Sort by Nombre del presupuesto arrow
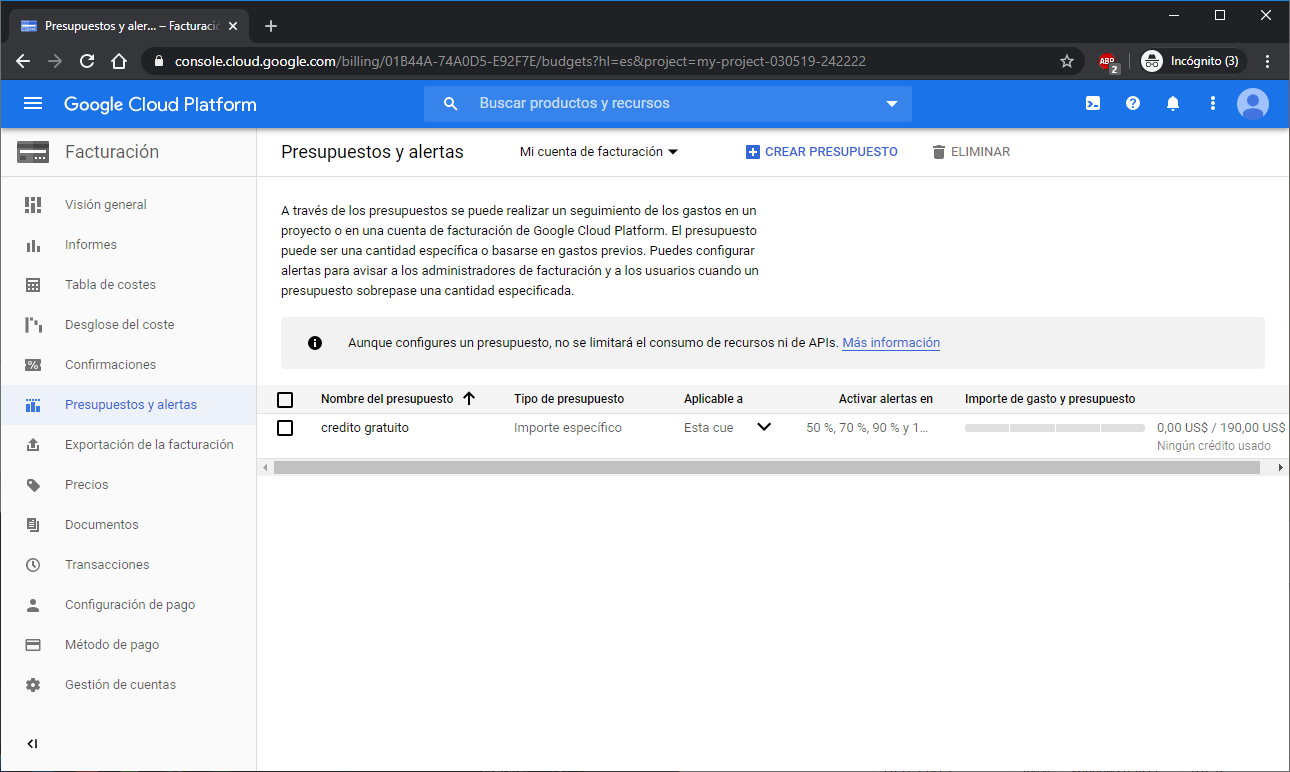The image size is (1290, 772). pyautogui.click(x=469, y=399)
